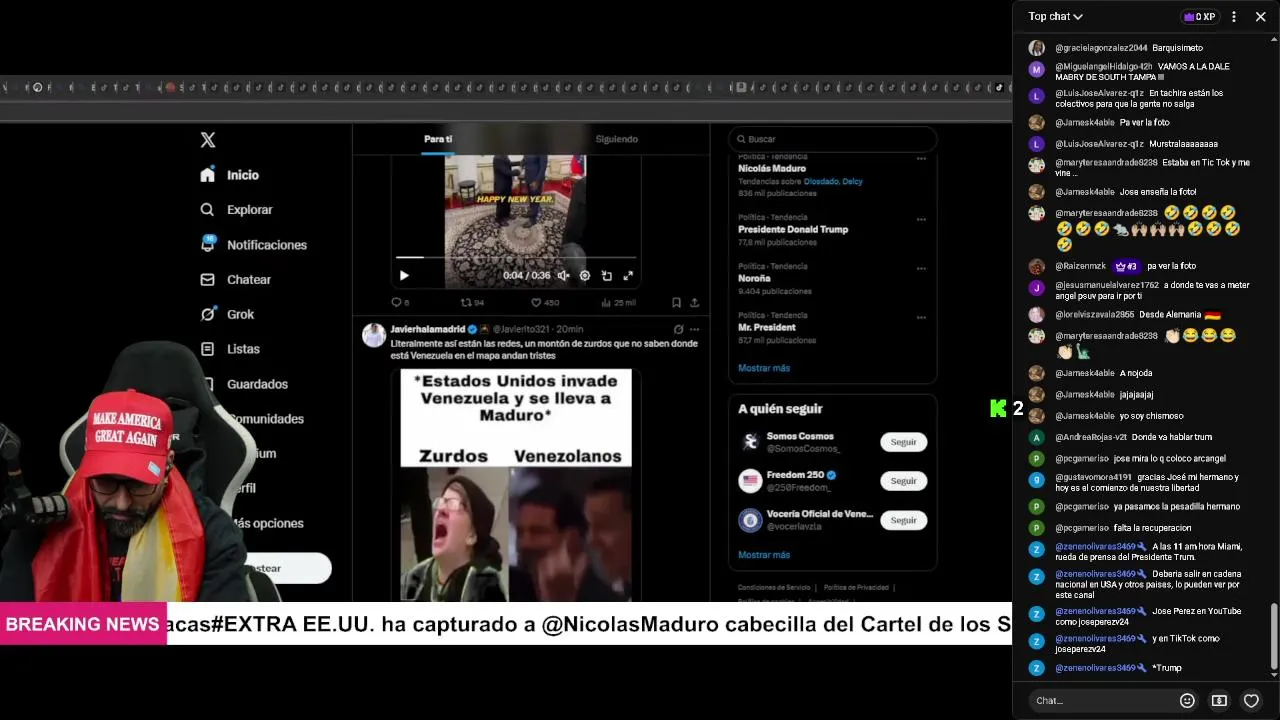Expand the tweet video to fullscreen
Screen dimensions: 1280x720
pos(628,275)
